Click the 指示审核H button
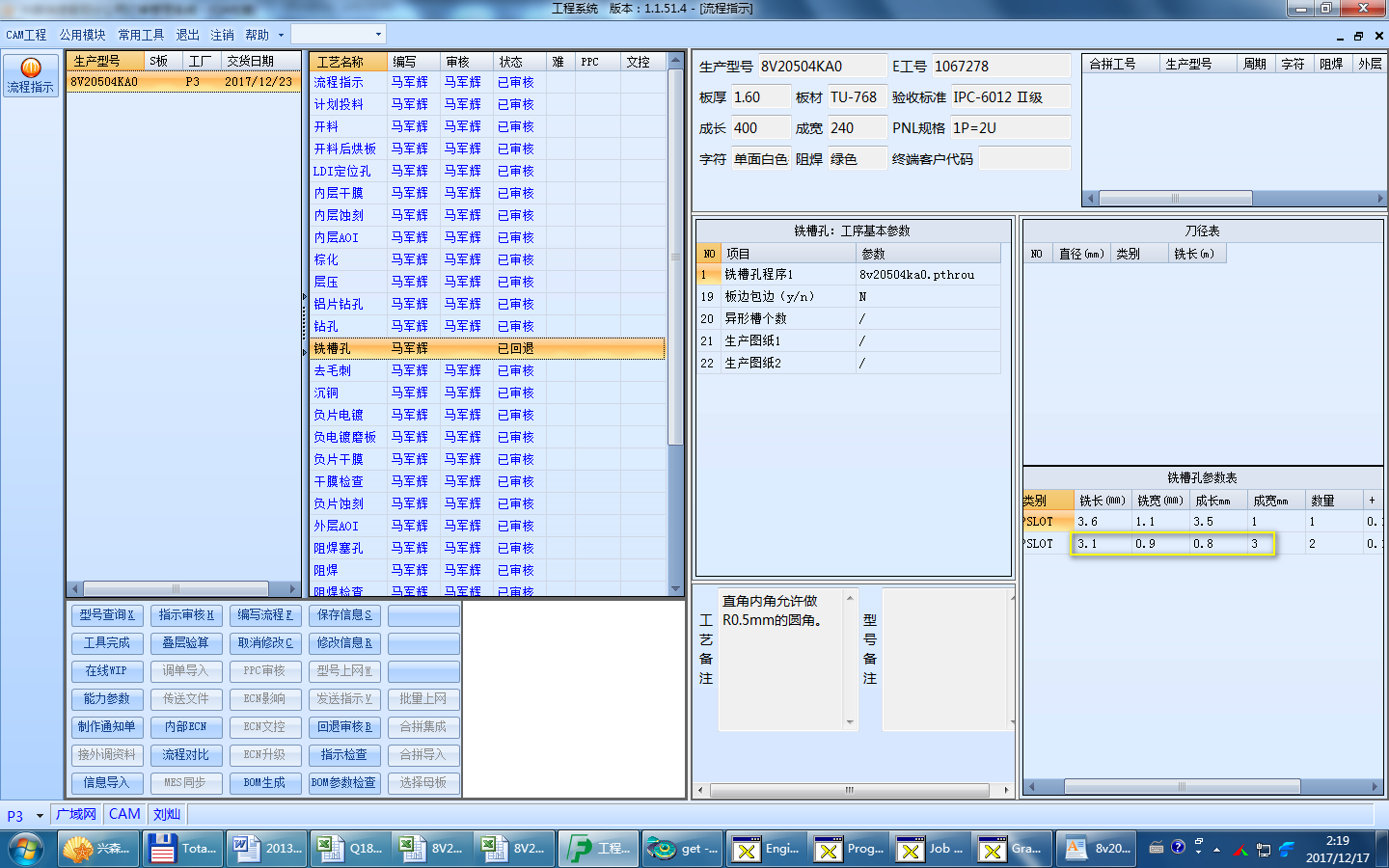1389x868 pixels. pyautogui.click(x=186, y=615)
